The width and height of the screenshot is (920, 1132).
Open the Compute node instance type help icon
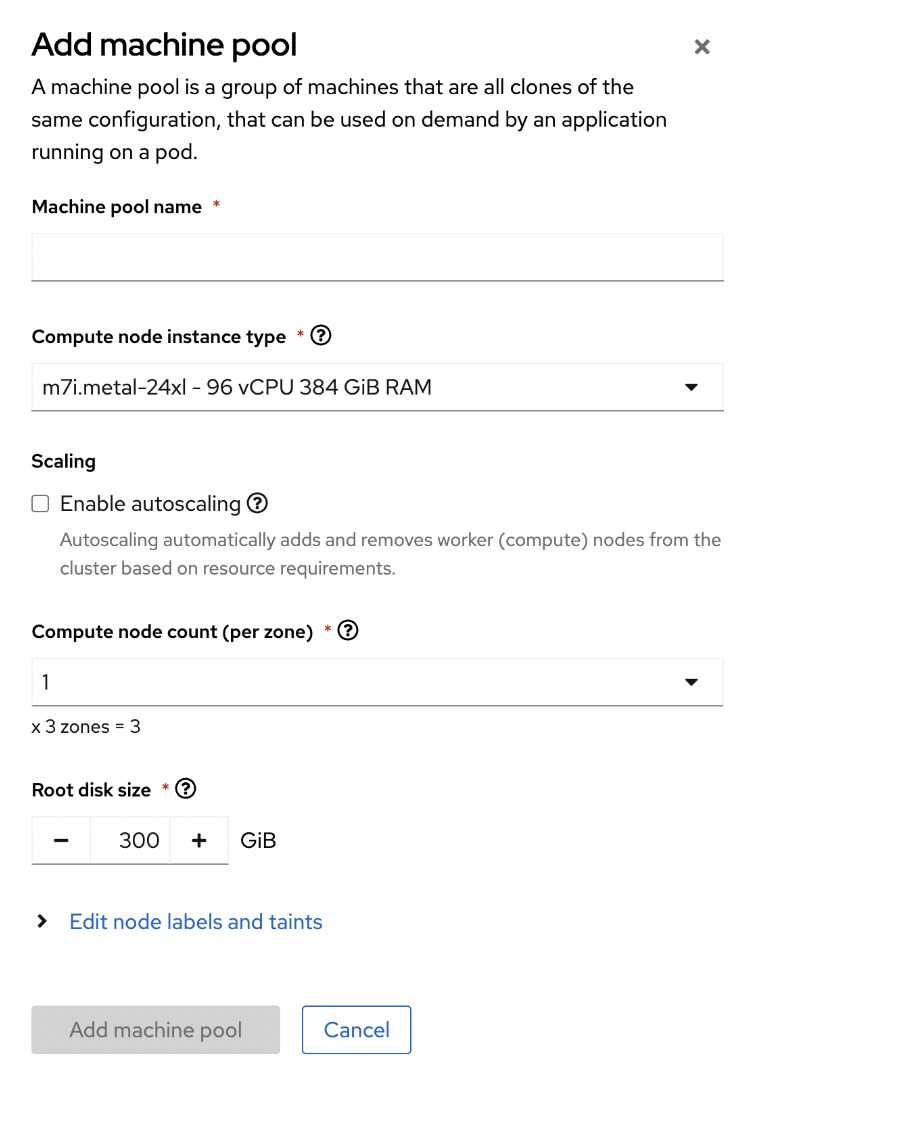point(320,336)
